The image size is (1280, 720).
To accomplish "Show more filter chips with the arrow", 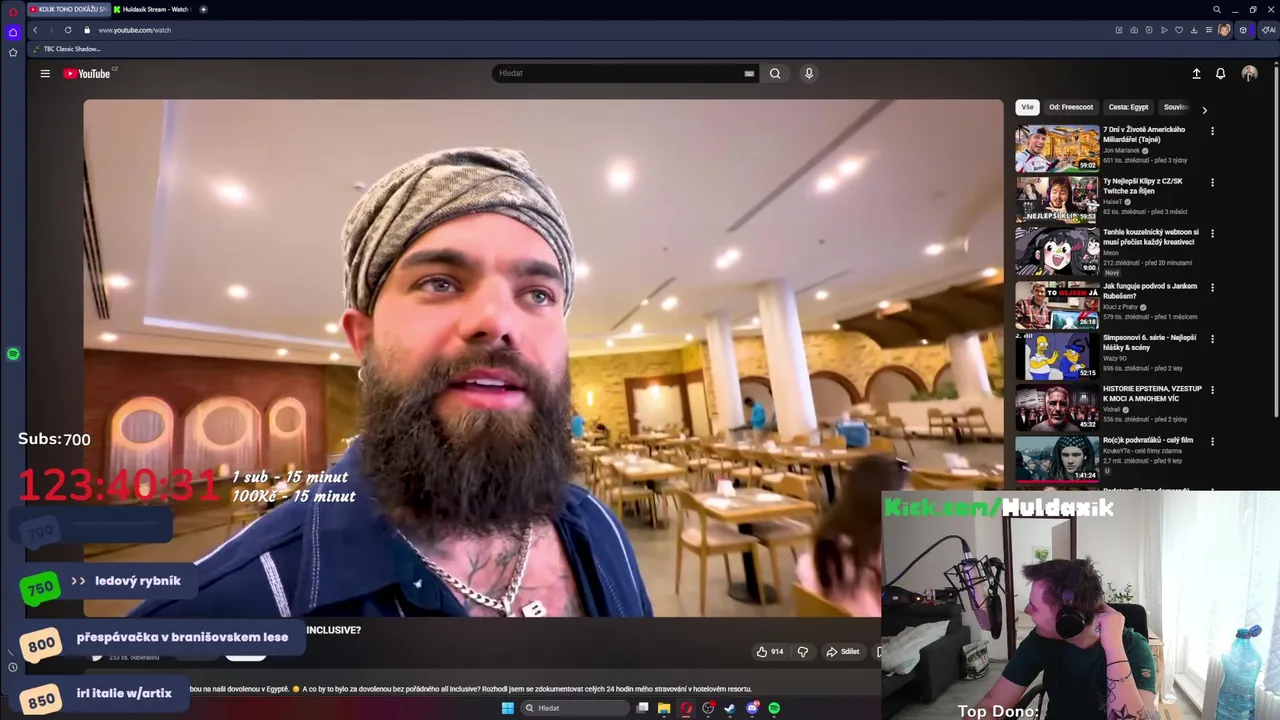I will 1204,110.
